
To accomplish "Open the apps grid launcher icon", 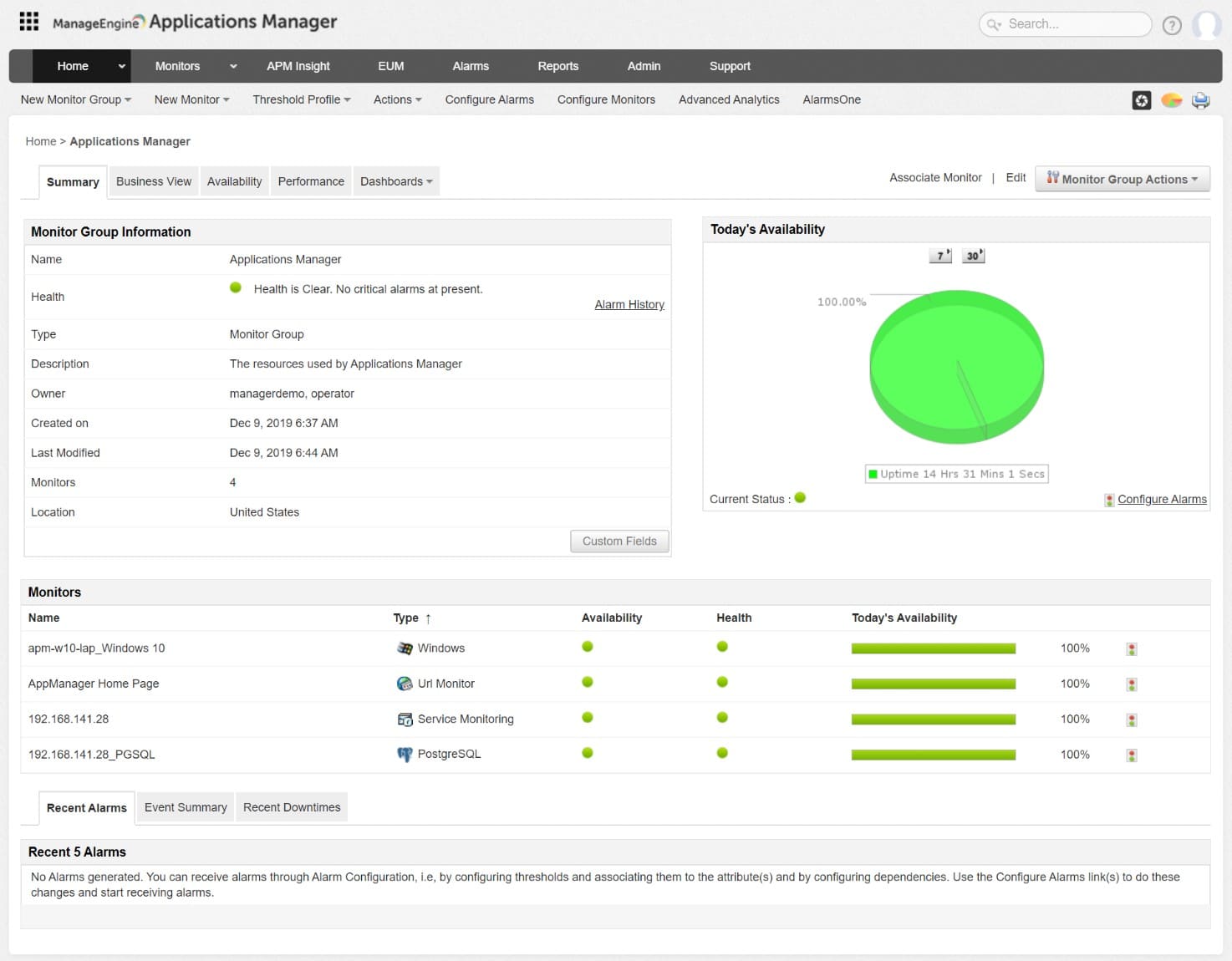I will [x=29, y=22].
